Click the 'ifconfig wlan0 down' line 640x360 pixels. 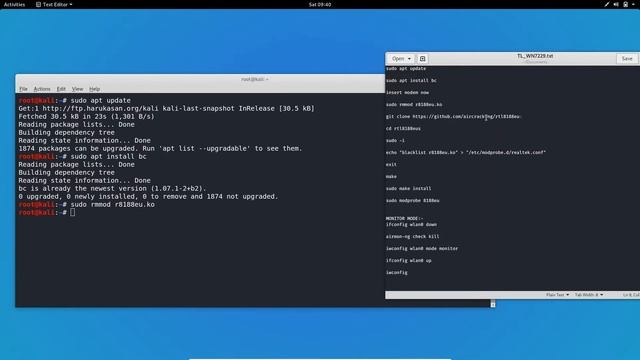click(x=411, y=224)
